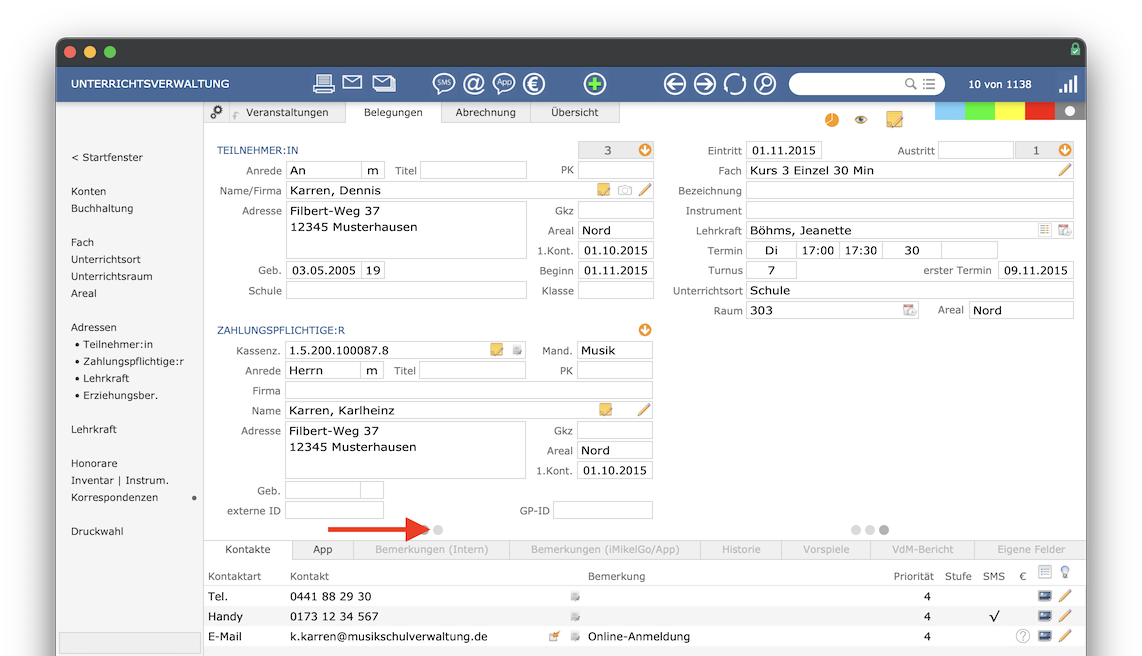Pick the blue color swatch

[x=950, y=111]
